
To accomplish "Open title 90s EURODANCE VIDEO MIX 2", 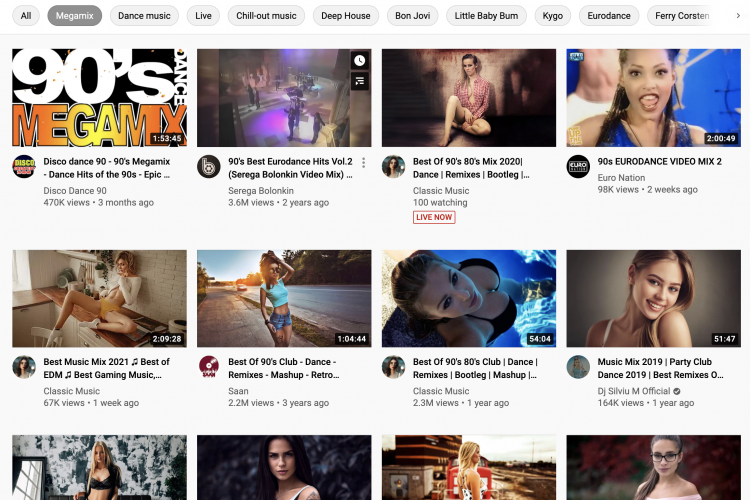I will [660, 162].
